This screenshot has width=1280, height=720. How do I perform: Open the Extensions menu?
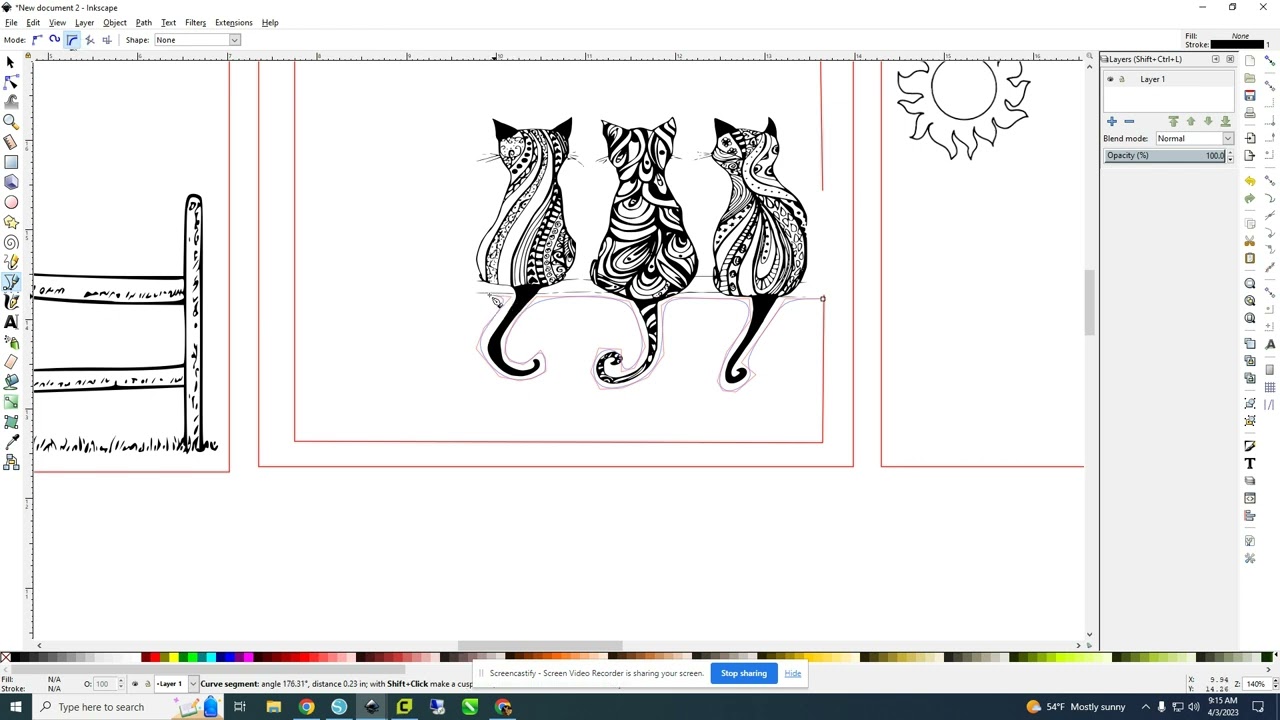coord(233,22)
